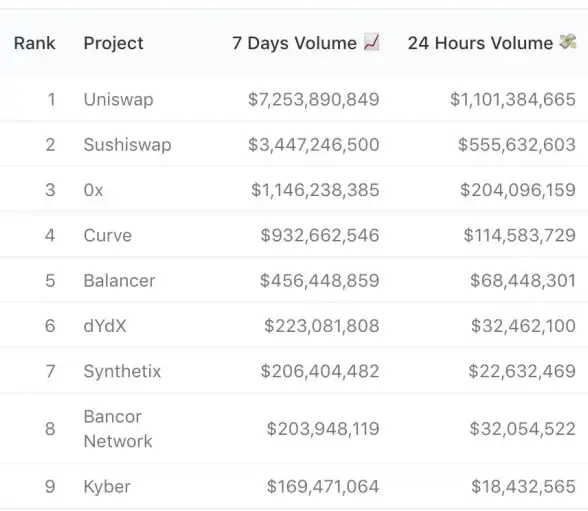Select Curve's 7-day volume $932,662,546
Image resolution: width=588 pixels, height=511 pixels.
[x=320, y=235]
